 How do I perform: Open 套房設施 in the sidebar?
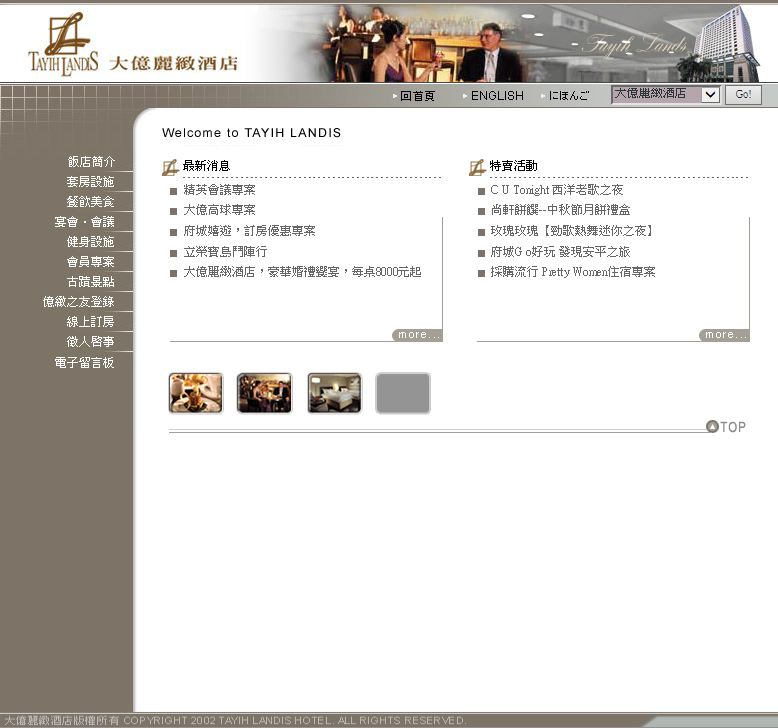click(91, 182)
